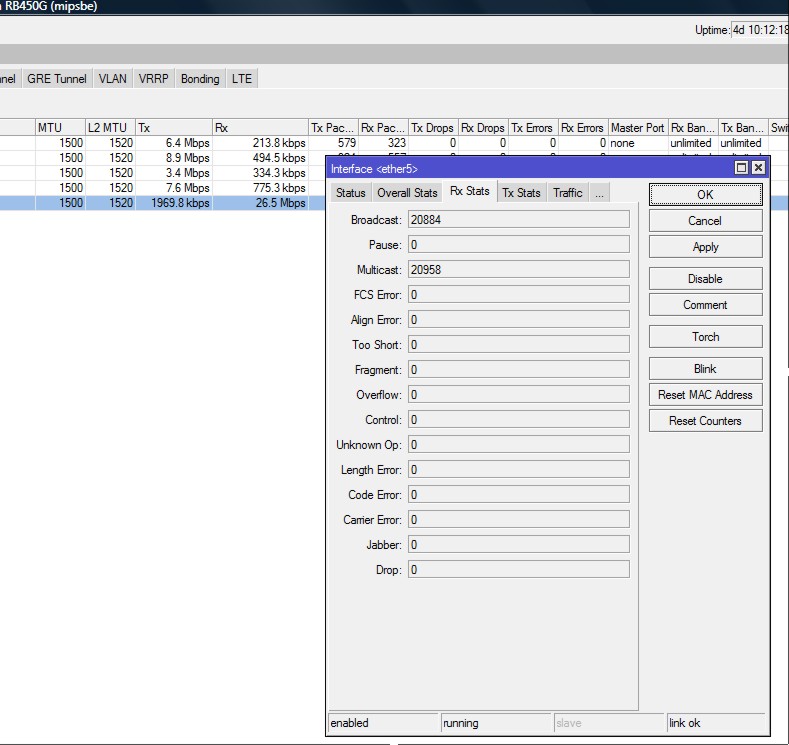Click the Broadcast value field
Image resolution: width=789 pixels, height=745 pixels.
[518, 220]
